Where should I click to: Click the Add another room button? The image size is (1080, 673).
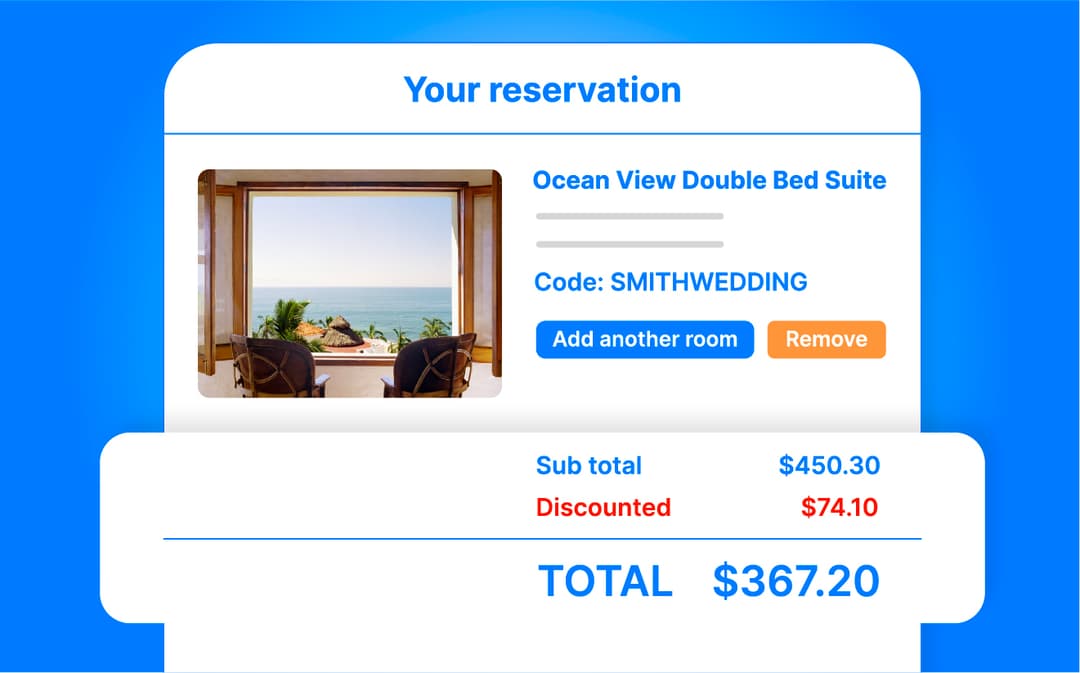pos(644,339)
